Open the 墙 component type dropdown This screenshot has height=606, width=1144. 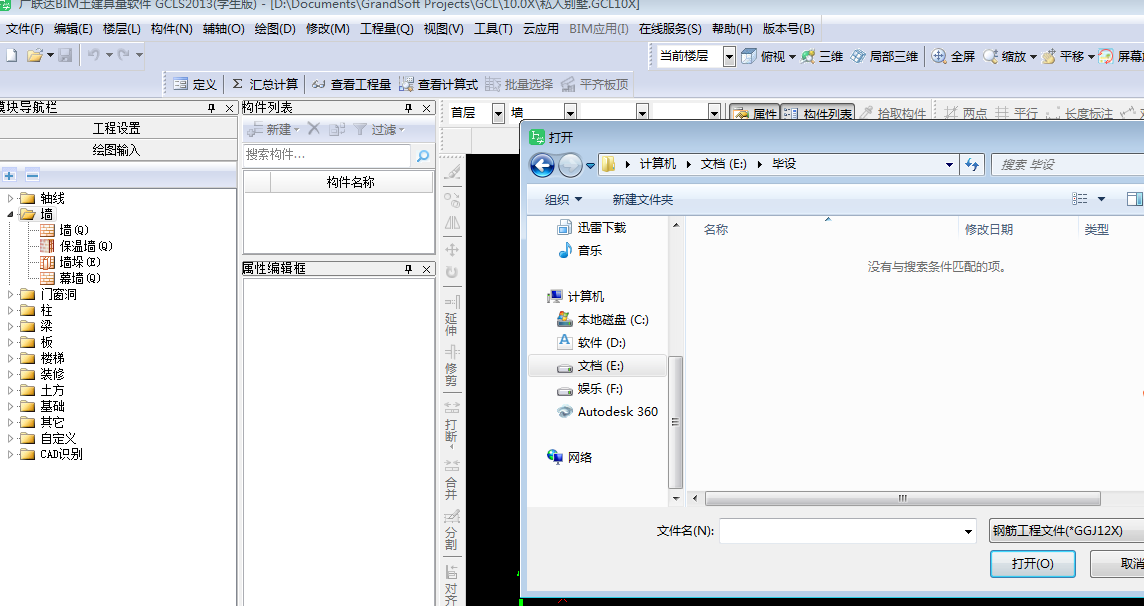click(x=571, y=113)
